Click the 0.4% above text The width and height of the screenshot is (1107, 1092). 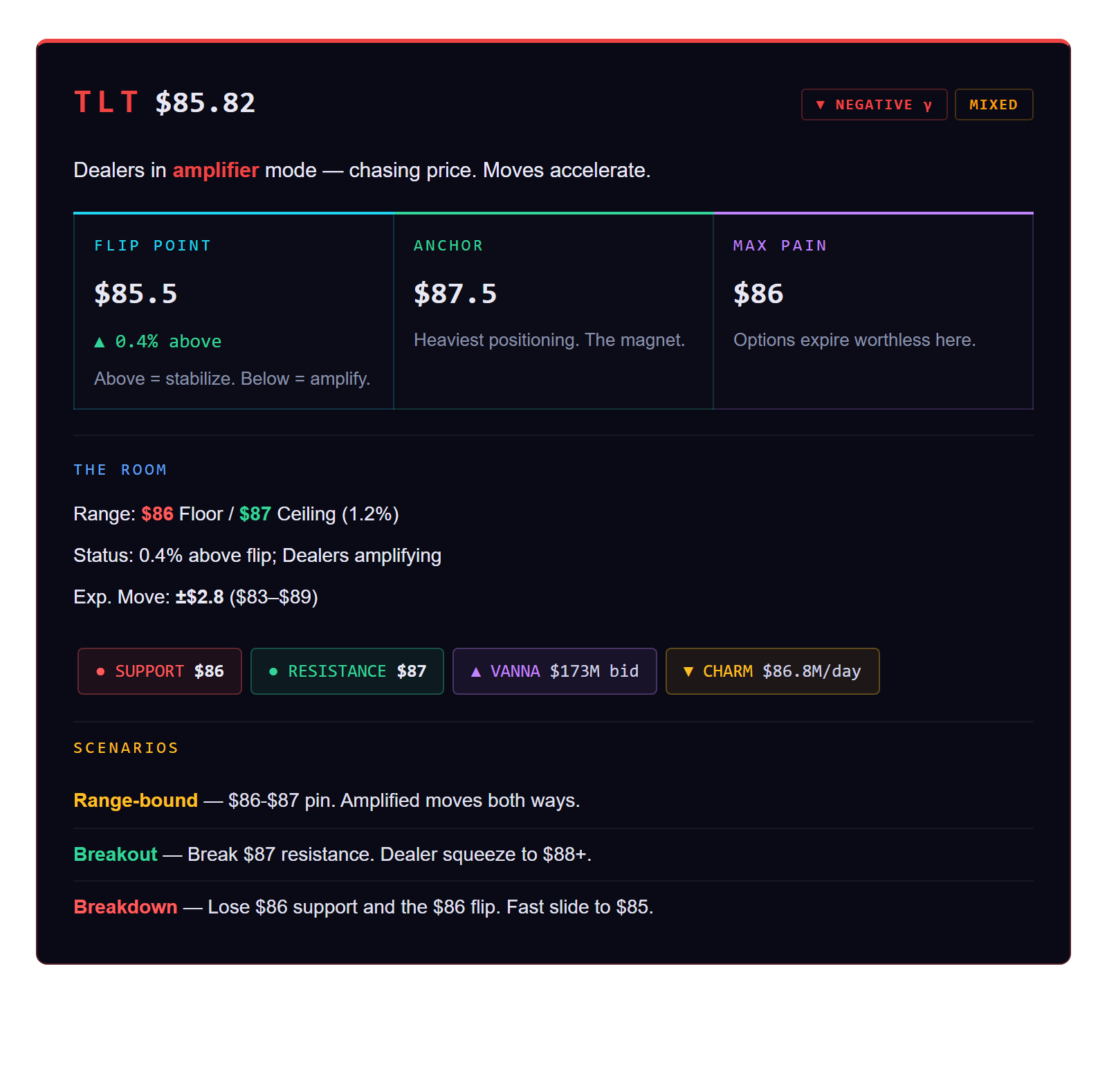pyautogui.click(x=168, y=342)
